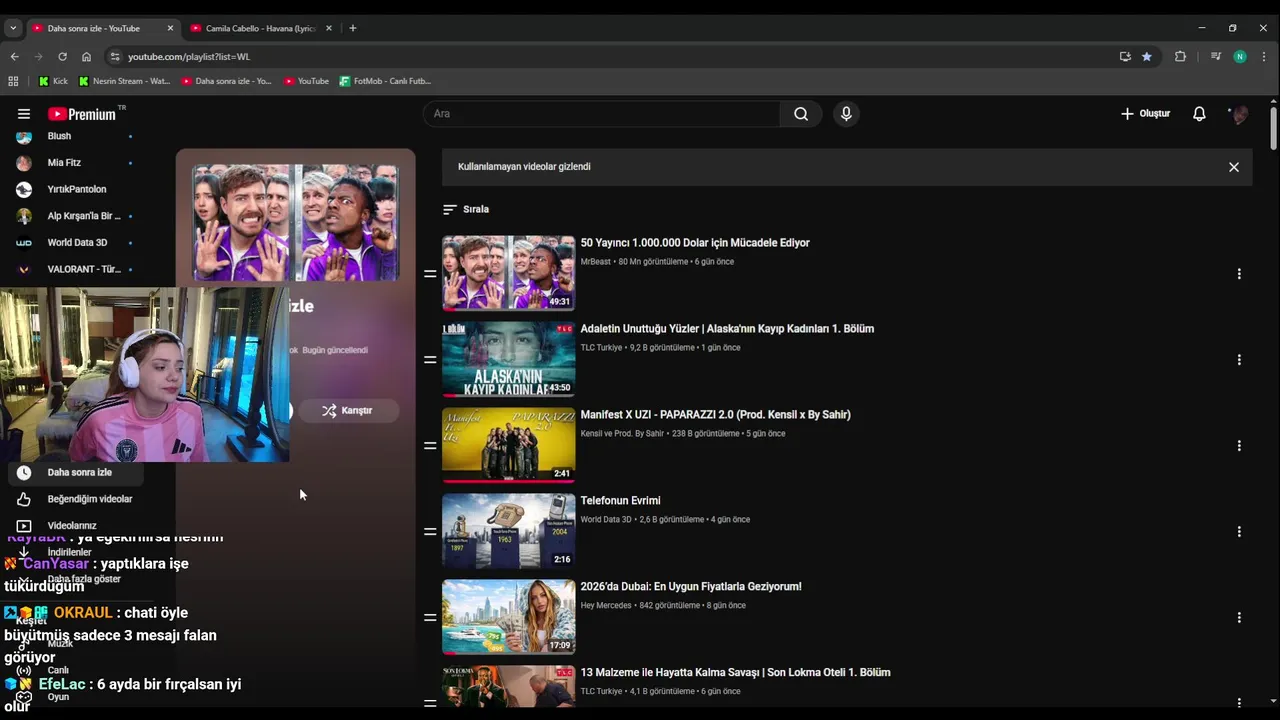Open Videolarınız in the sidebar
The height and width of the screenshot is (720, 1280).
(75, 526)
